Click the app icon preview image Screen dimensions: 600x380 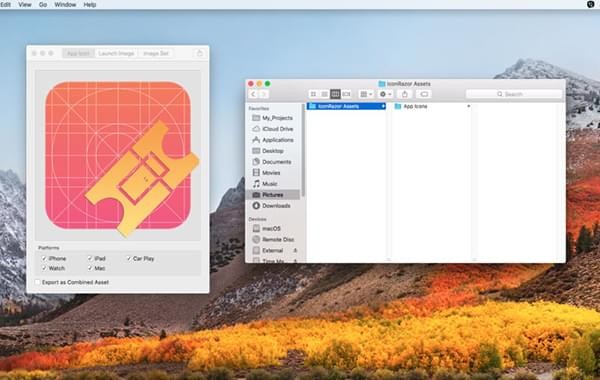point(118,155)
